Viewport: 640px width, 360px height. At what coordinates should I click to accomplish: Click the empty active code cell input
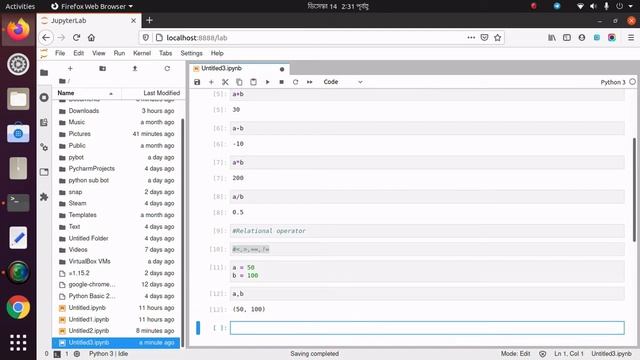427,328
